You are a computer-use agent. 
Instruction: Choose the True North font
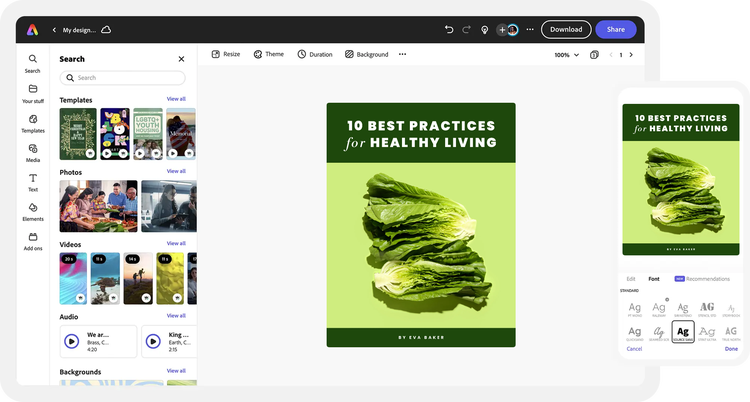(731, 333)
